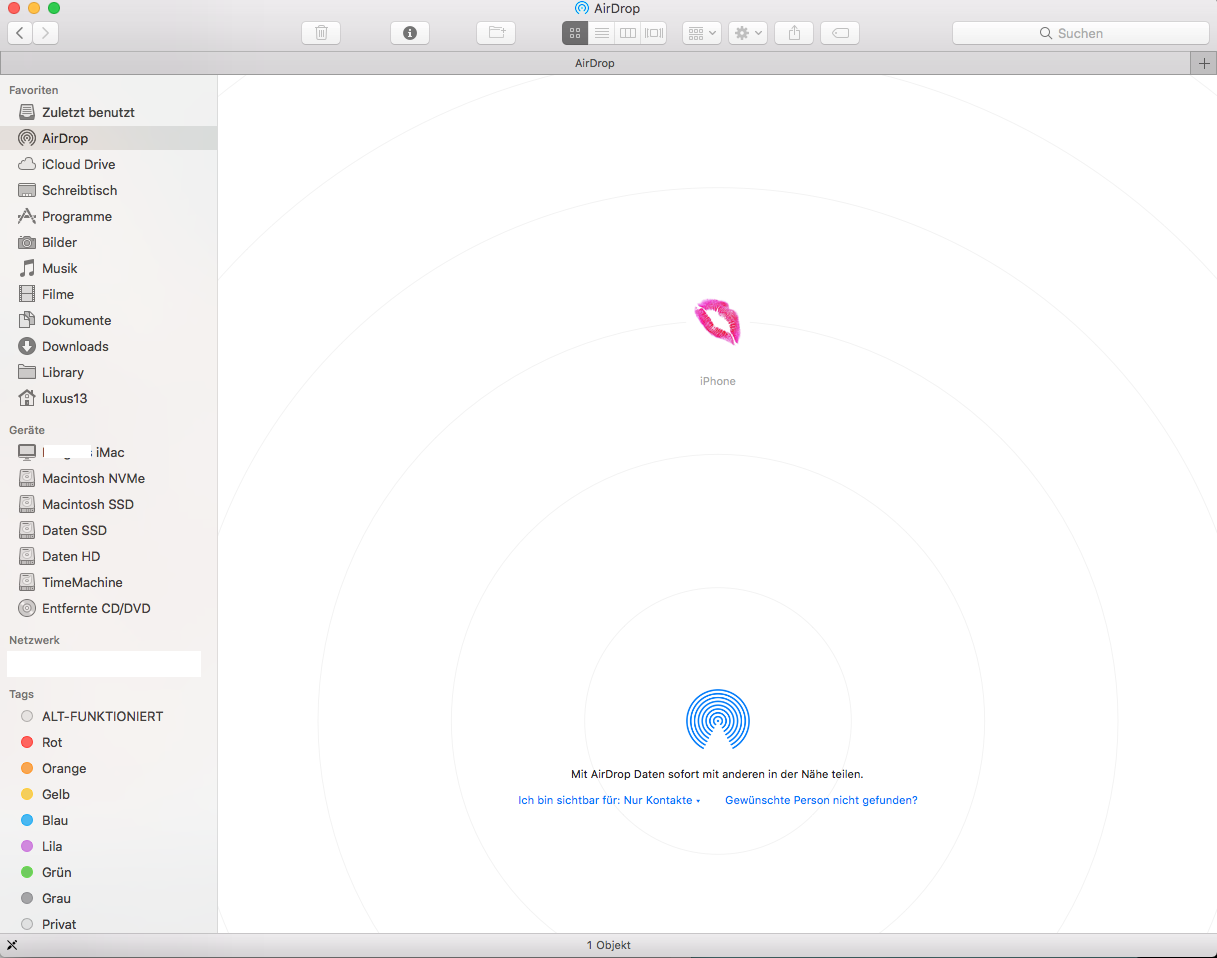Screen dimensions: 1217x958
Task: Open 'Ich bin sichtbar für' visibility dropdown
Action: click(x=609, y=800)
